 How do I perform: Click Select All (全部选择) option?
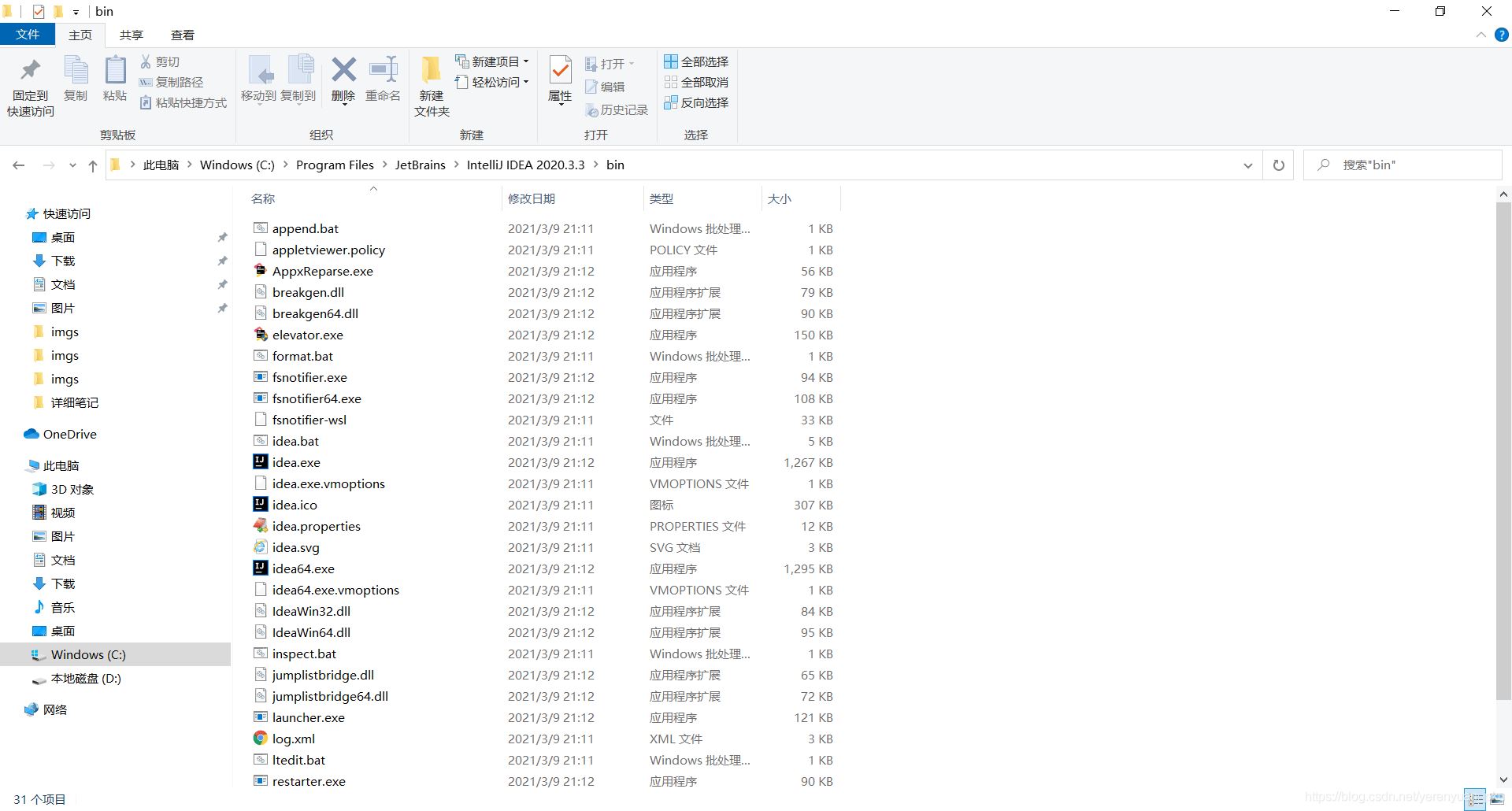[696, 61]
